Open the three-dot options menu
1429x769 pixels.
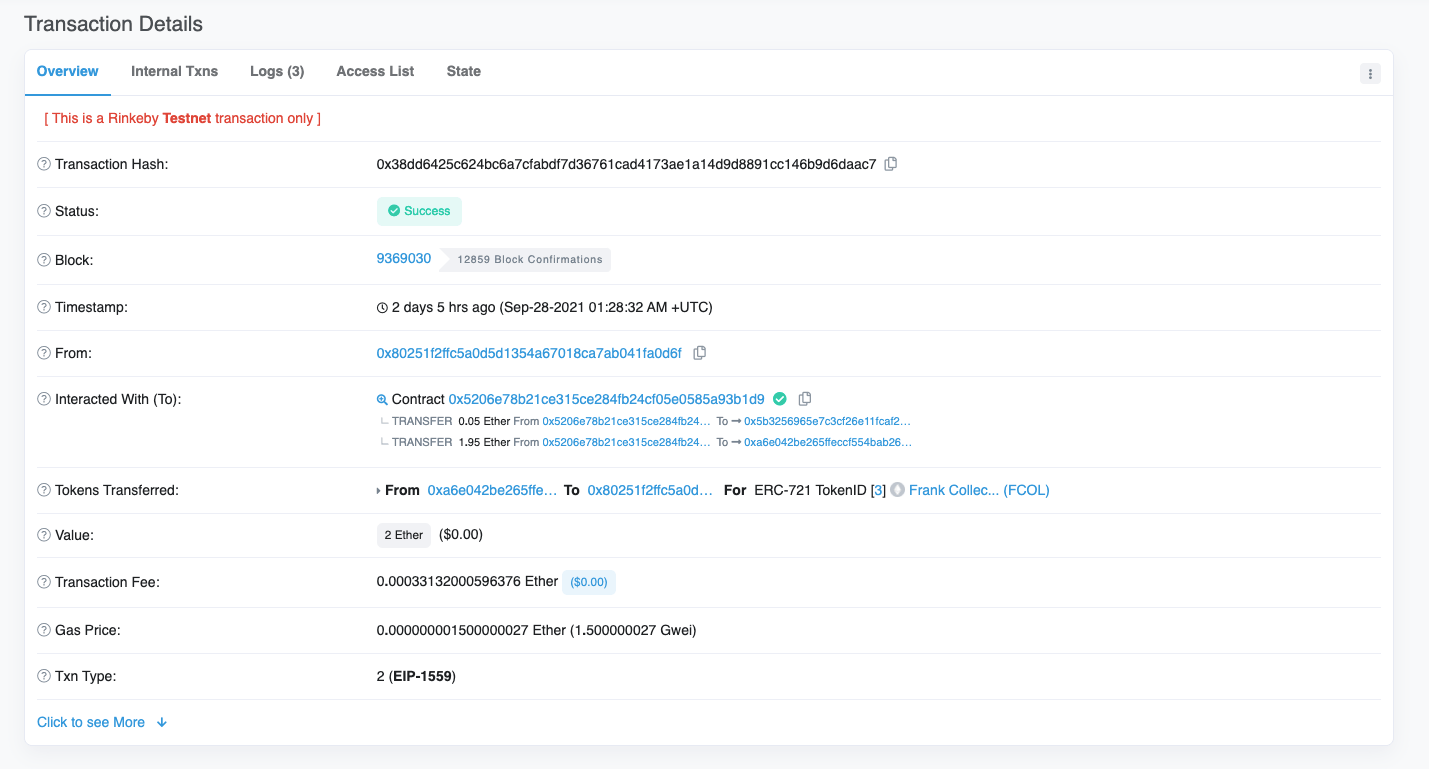pyautogui.click(x=1370, y=73)
